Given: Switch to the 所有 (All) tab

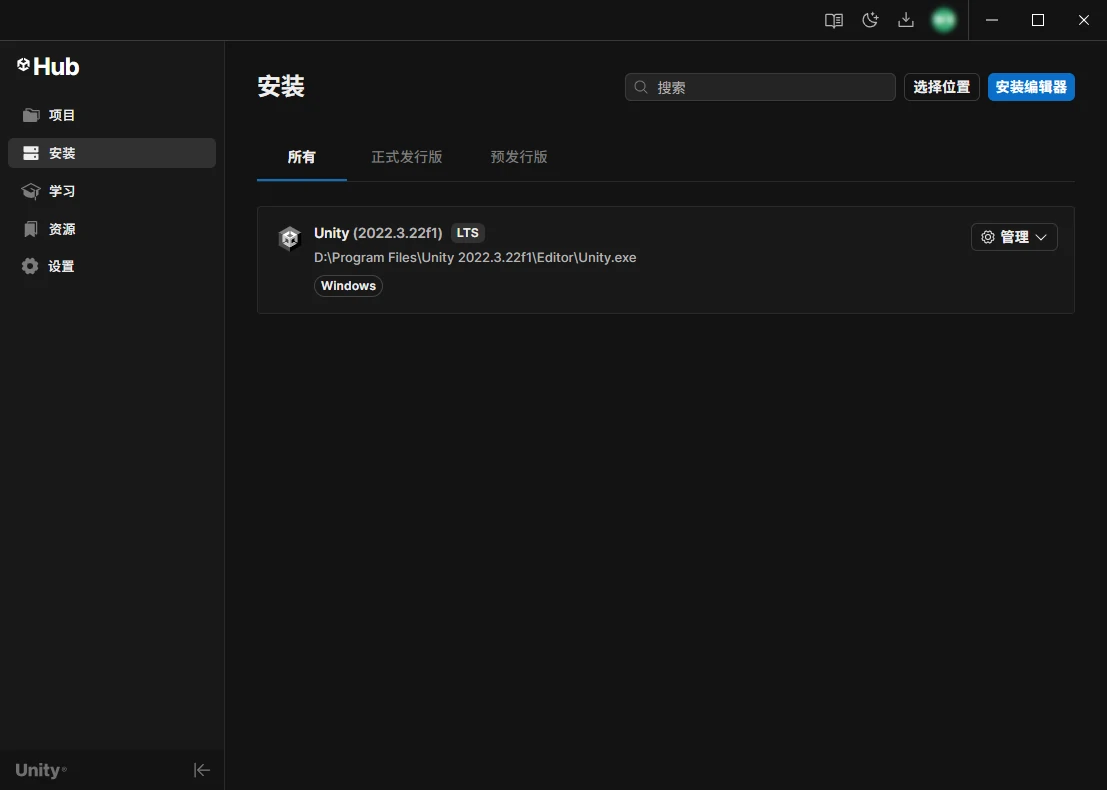Looking at the screenshot, I should pyautogui.click(x=301, y=157).
